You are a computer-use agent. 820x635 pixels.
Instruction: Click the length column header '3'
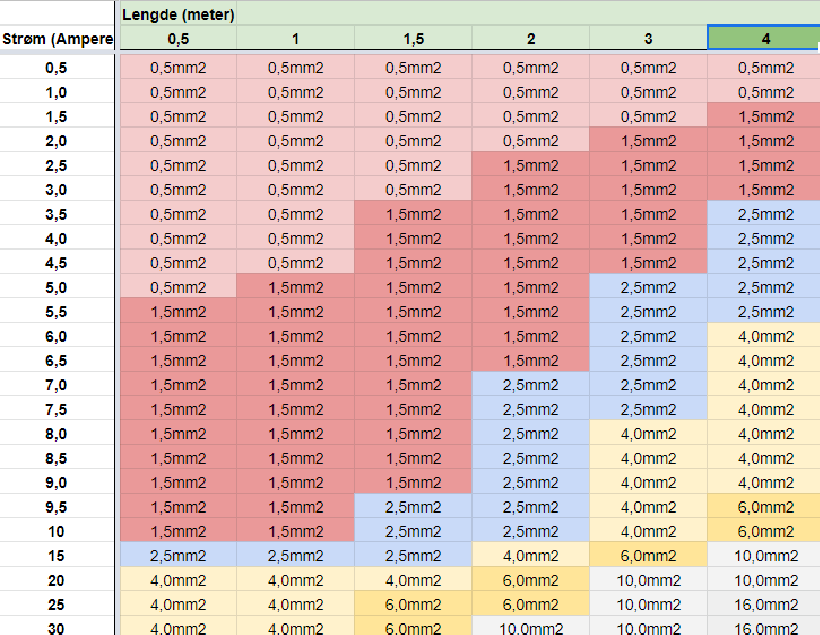tap(647, 38)
